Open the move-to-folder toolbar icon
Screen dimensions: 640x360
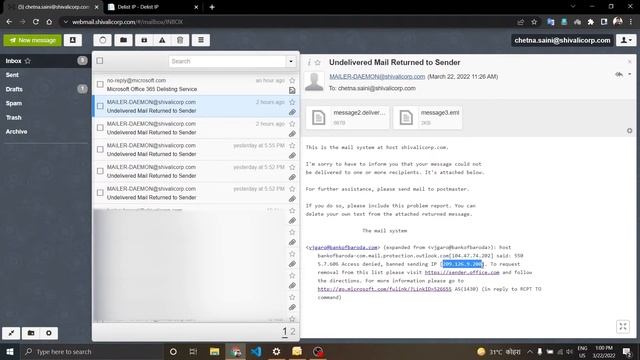pos(123,40)
